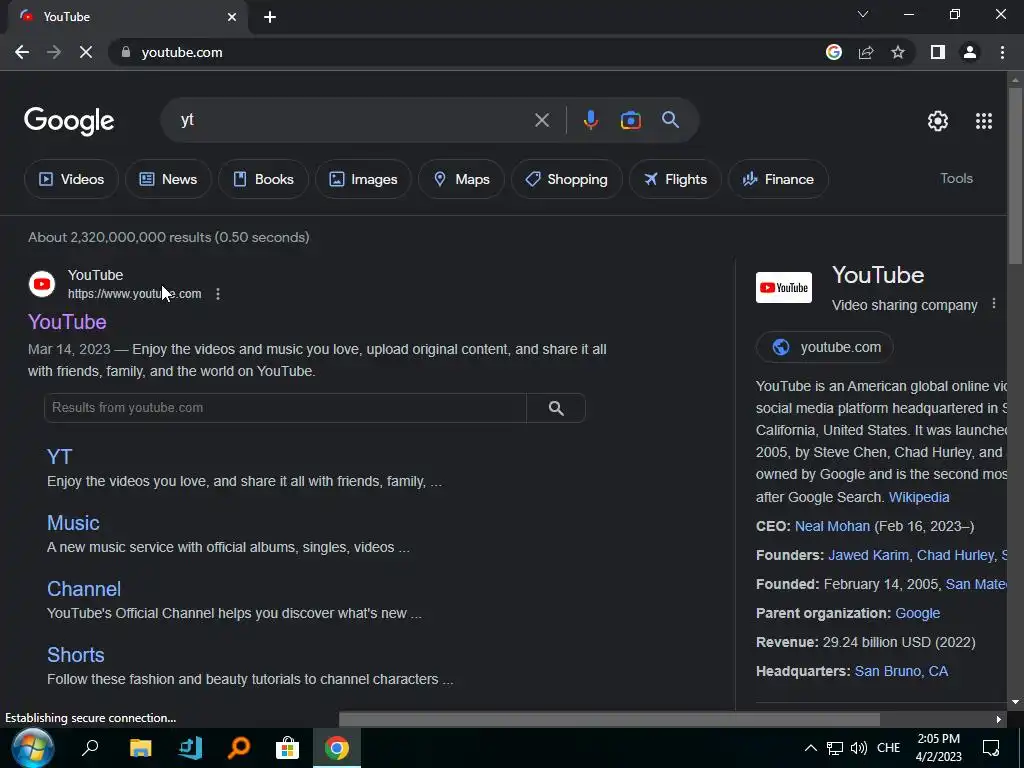1024x768 pixels.
Task: Close the YouTube browser tab
Action: coord(232,17)
